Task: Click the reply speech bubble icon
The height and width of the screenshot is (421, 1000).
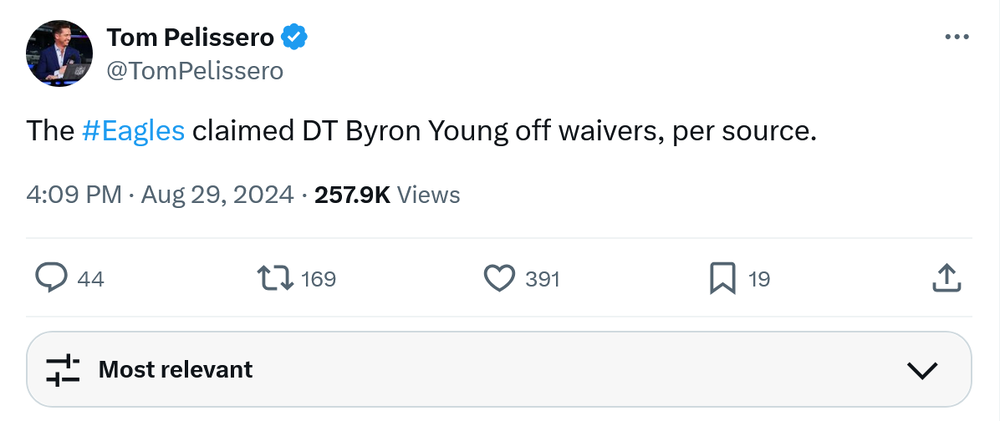Action: (51, 279)
